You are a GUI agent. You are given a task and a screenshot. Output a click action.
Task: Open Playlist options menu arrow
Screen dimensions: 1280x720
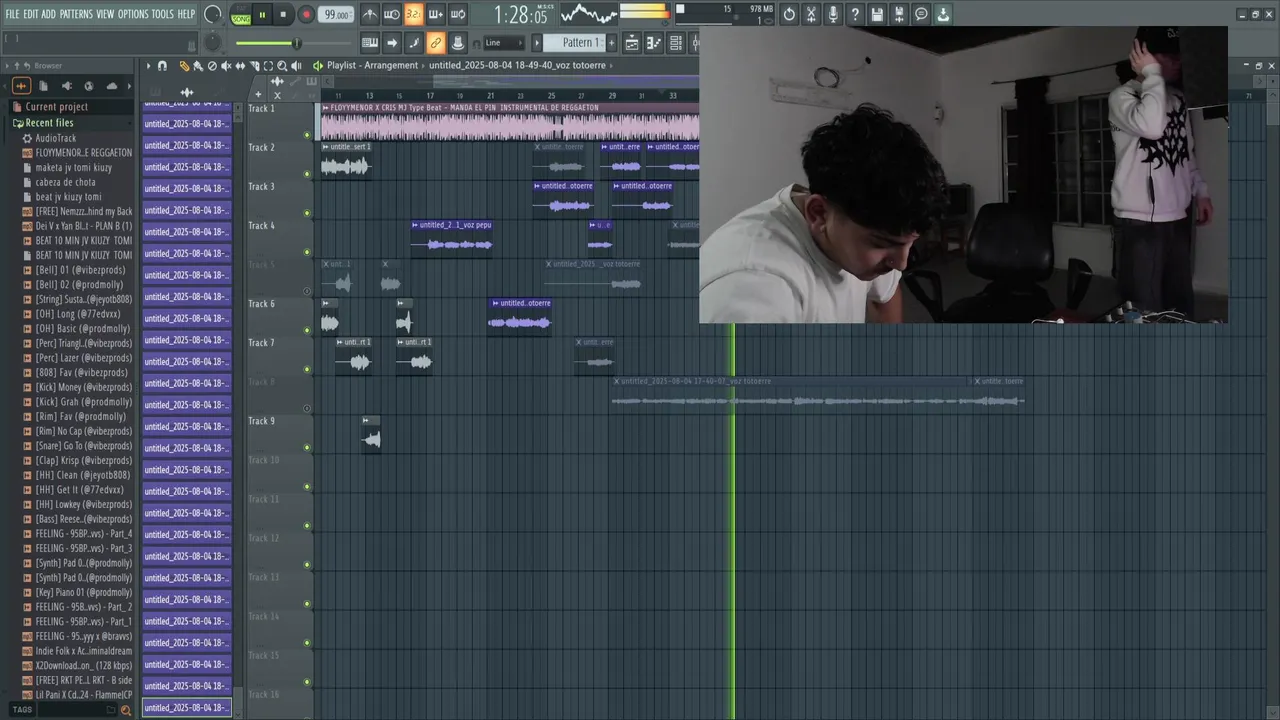148,66
